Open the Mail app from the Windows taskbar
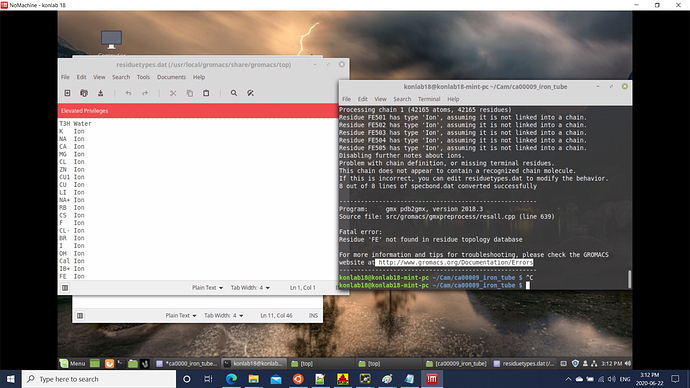The height and width of the screenshot is (388, 690). [x=276, y=379]
